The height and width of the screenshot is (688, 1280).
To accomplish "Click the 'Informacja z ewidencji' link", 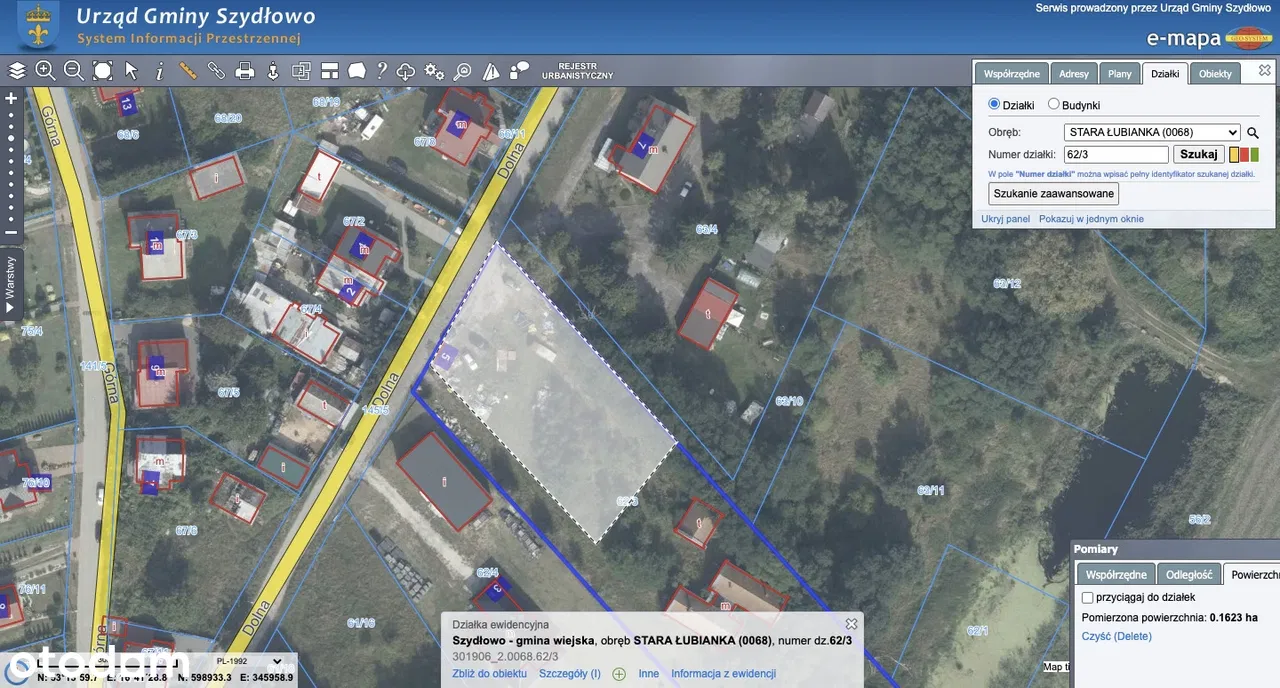I will [x=723, y=674].
